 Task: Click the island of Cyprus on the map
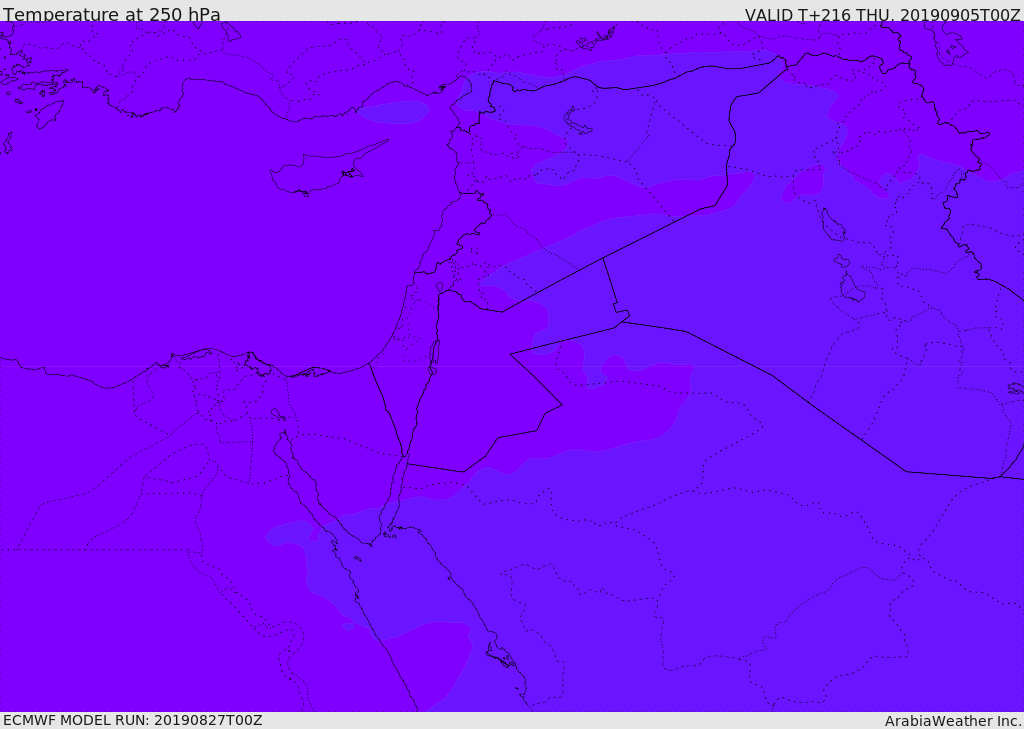(x=320, y=171)
